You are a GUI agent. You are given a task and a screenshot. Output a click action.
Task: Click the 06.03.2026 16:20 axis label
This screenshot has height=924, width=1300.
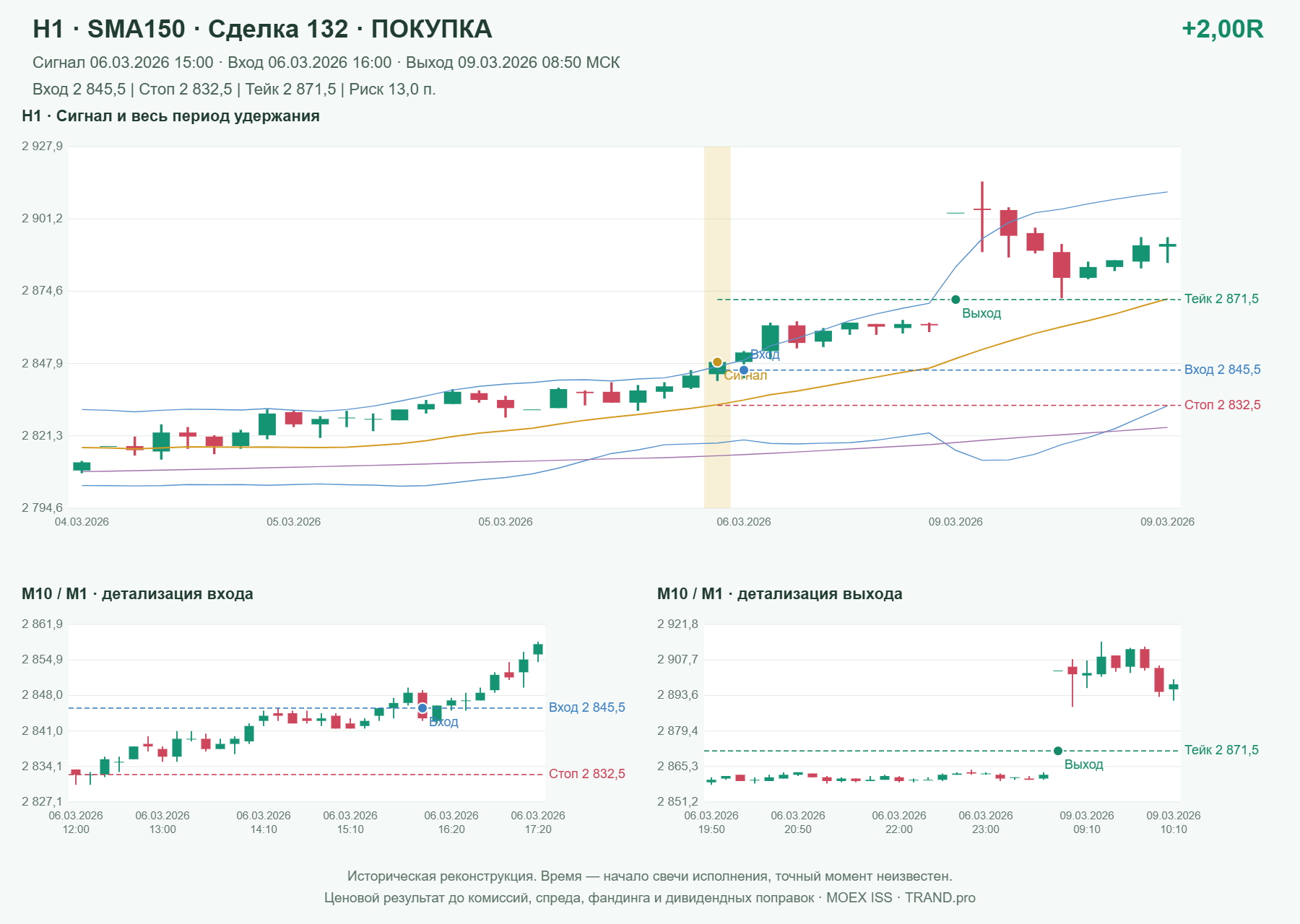(x=451, y=822)
